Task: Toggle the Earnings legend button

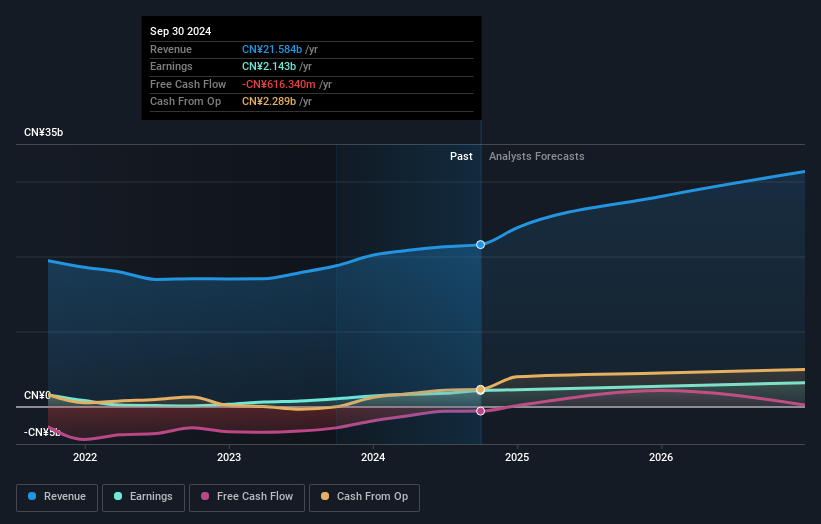Action: pos(143,497)
